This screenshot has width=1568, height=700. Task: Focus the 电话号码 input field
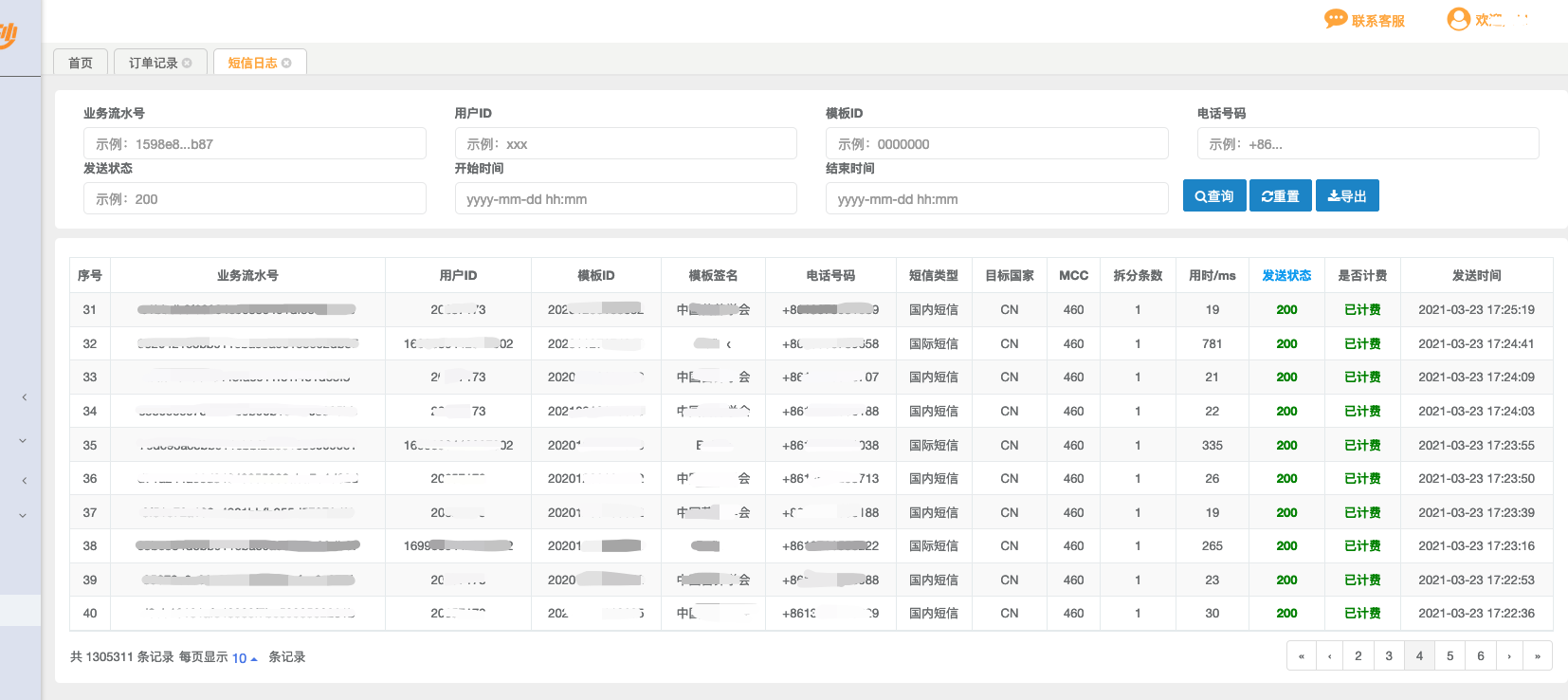[x=1368, y=143]
